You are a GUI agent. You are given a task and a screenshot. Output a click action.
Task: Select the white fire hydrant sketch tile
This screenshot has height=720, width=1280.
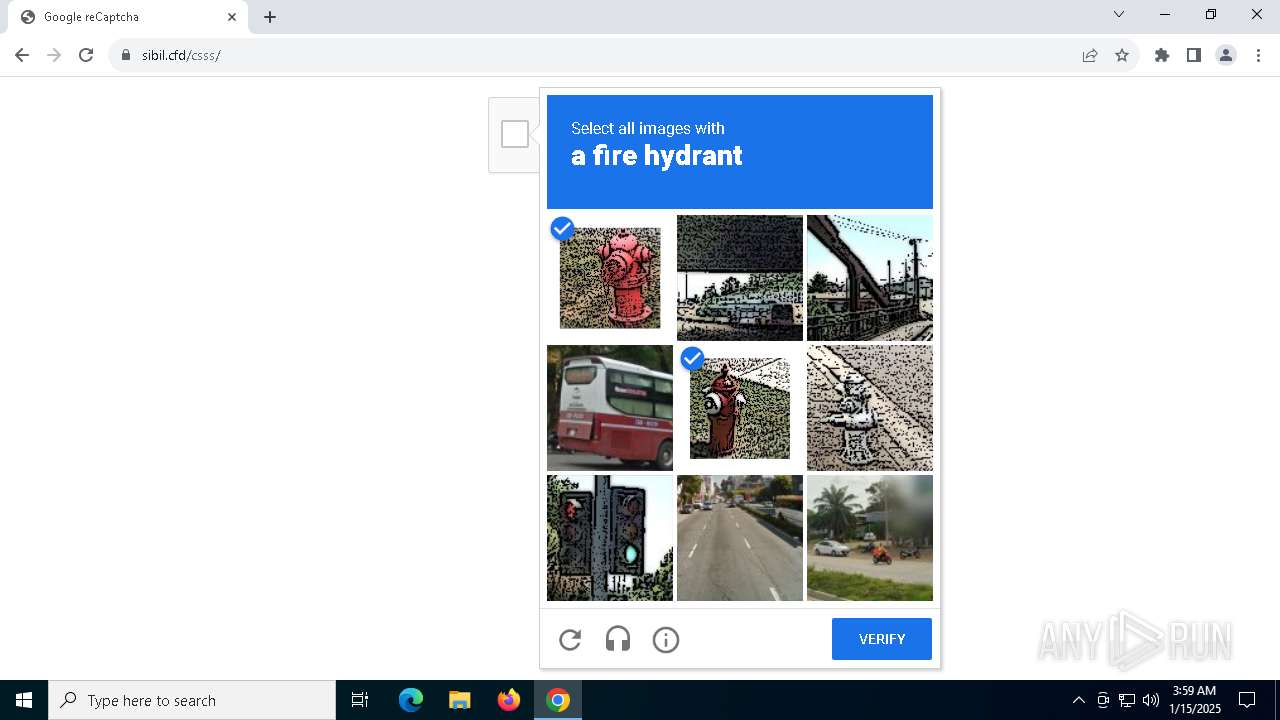click(x=870, y=408)
